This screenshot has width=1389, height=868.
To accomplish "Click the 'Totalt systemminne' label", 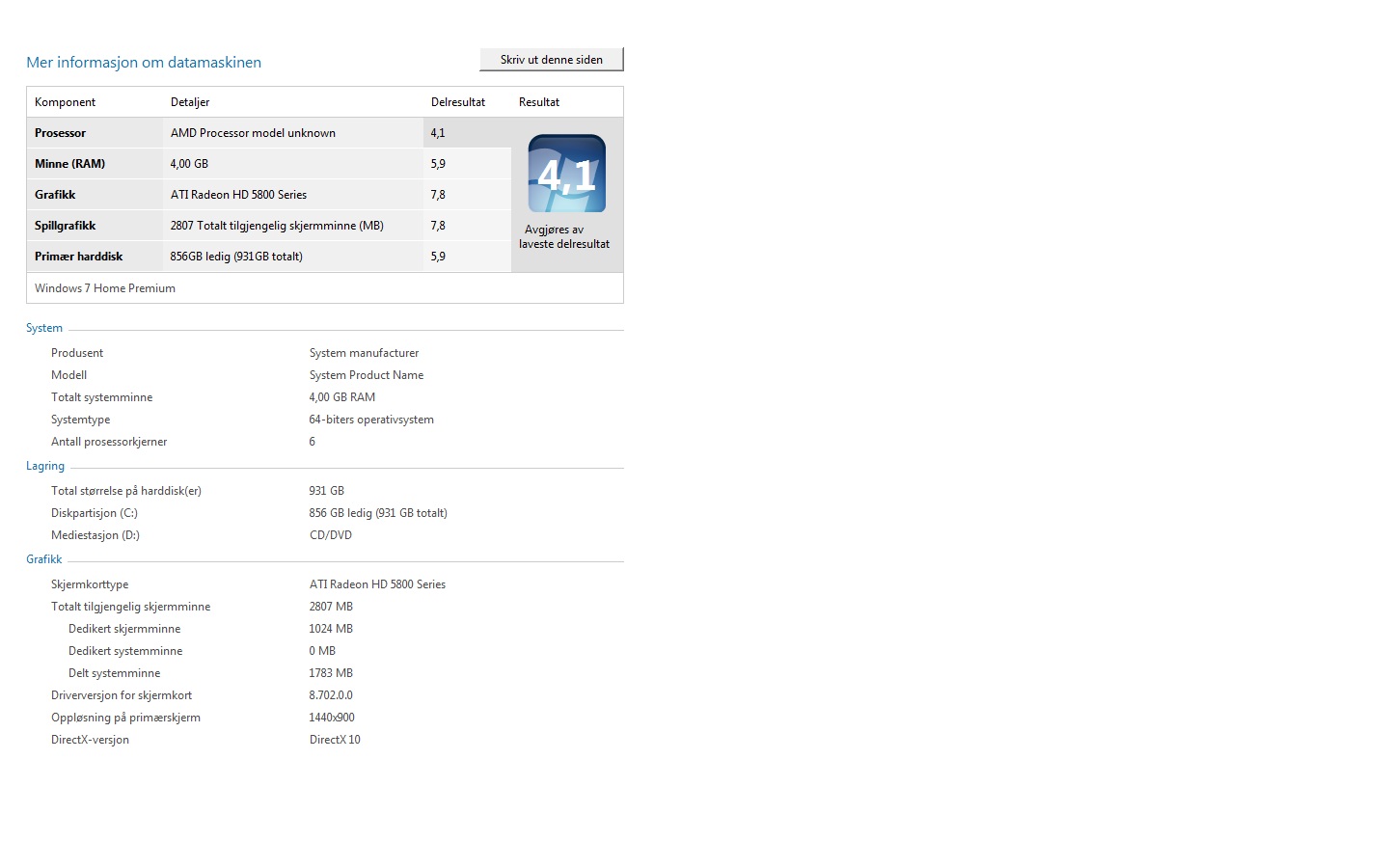I will pyautogui.click(x=101, y=397).
